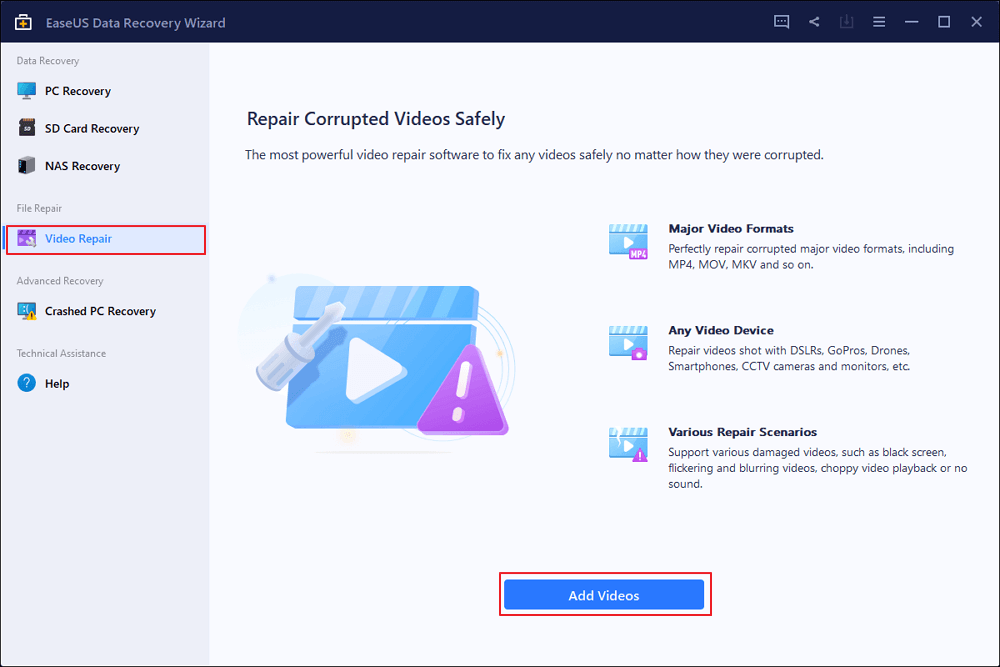This screenshot has width=1000, height=667.
Task: Click the 'Major Video Formats' heading text
Action: [x=731, y=228]
